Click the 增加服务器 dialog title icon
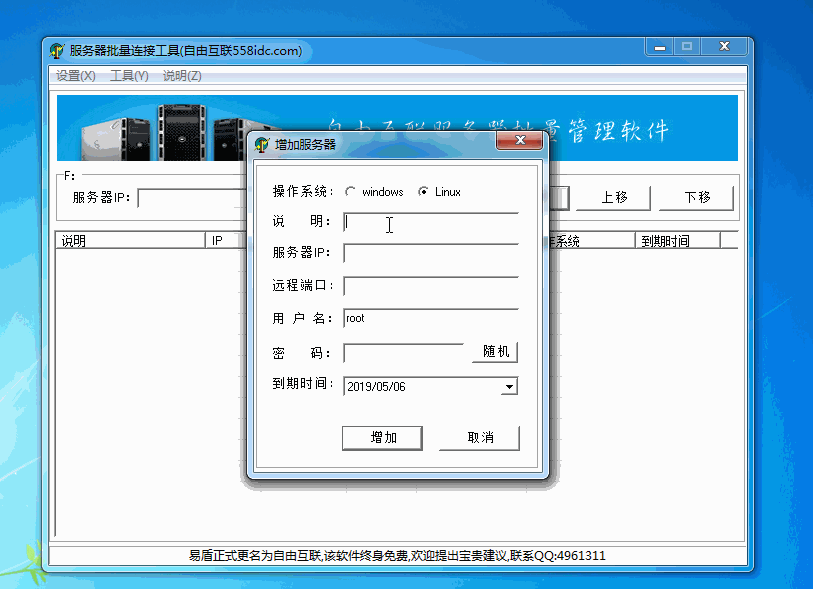This screenshot has height=589, width=813. point(262,144)
